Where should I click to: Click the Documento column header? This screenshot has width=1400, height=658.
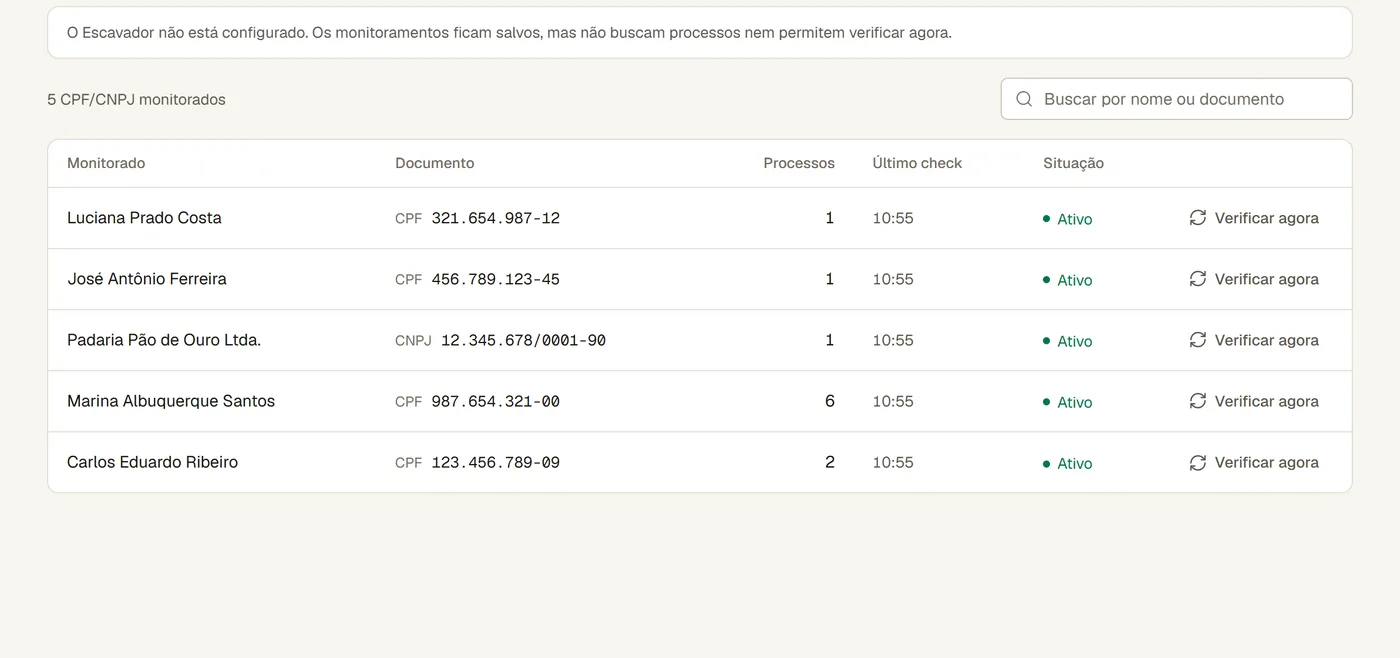pyautogui.click(x=434, y=163)
